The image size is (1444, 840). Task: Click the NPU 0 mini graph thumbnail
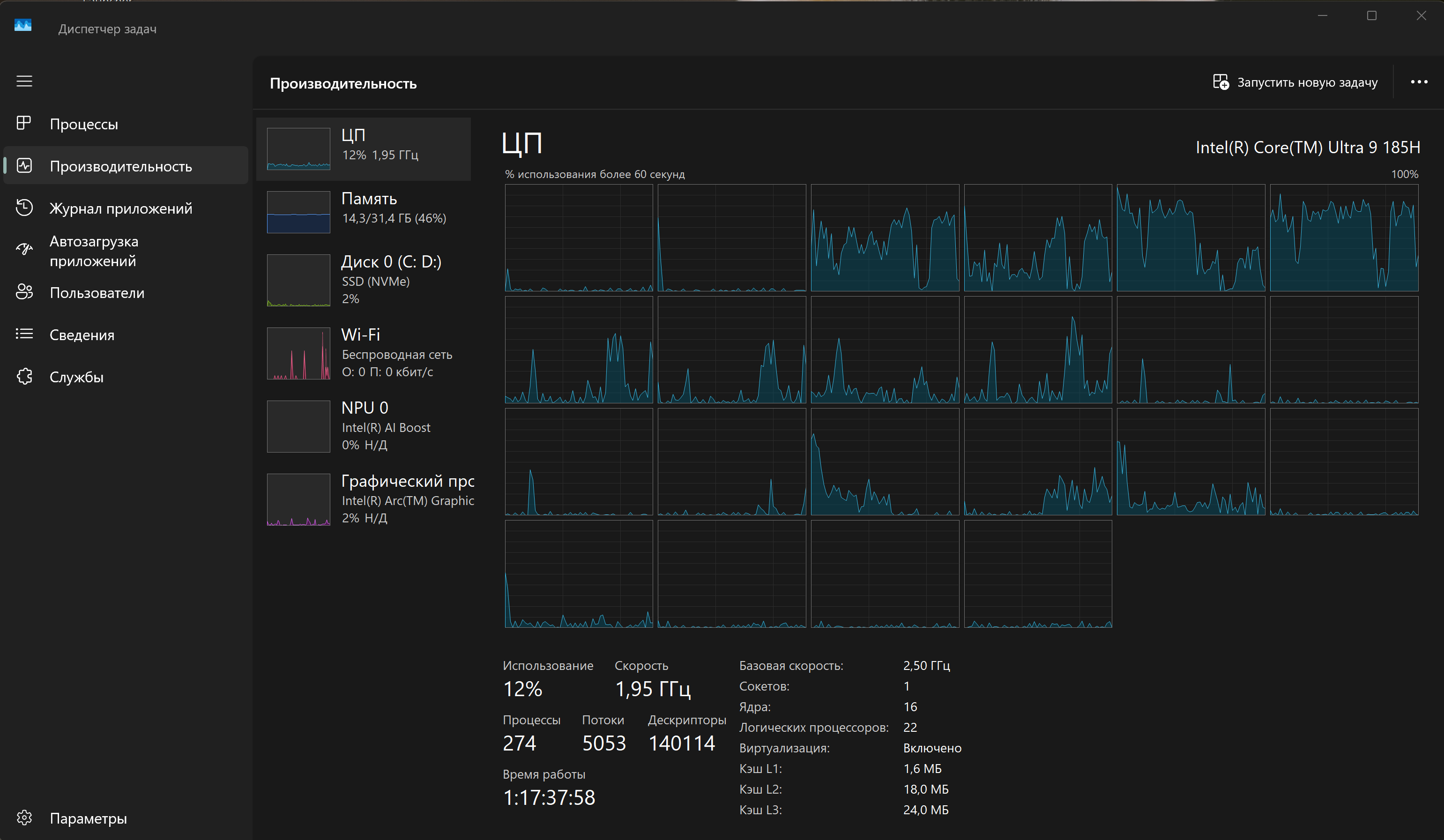pyautogui.click(x=298, y=426)
